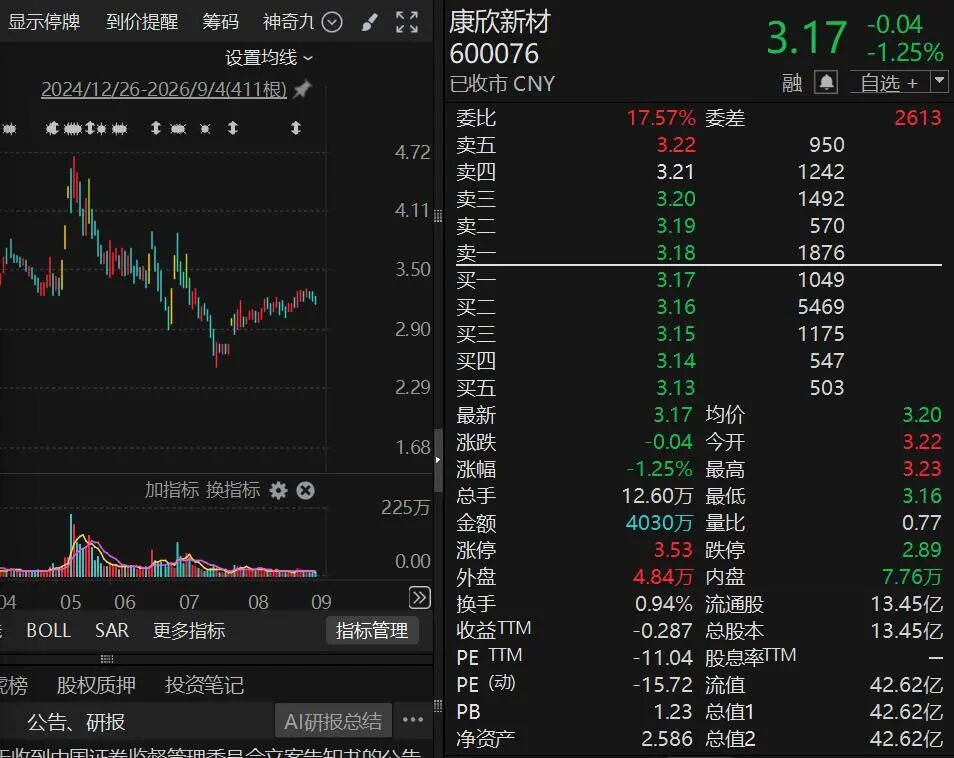Image resolution: width=954 pixels, height=758 pixels.
Task: Toggle 筹码 chip distribution view
Action: pyautogui.click(x=220, y=22)
